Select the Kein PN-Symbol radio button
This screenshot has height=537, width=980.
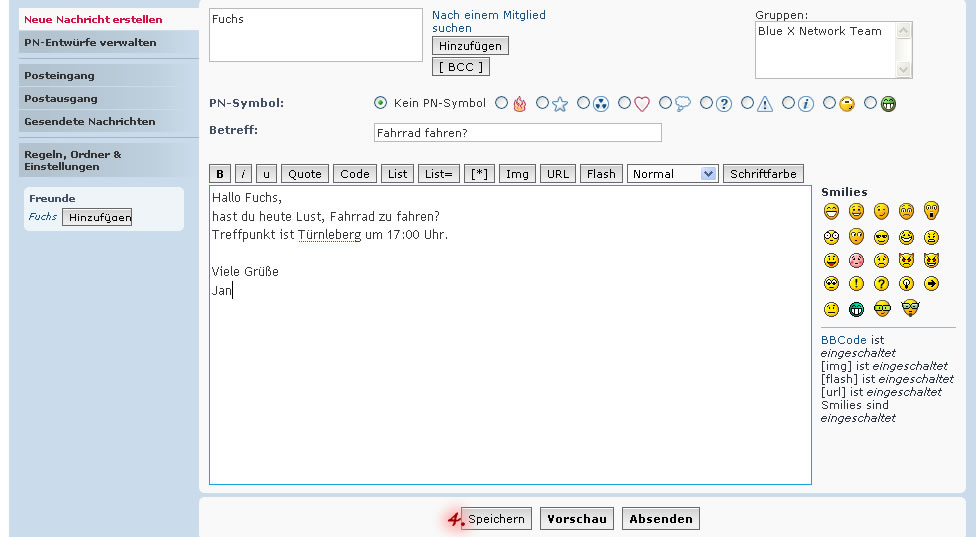click(x=380, y=103)
